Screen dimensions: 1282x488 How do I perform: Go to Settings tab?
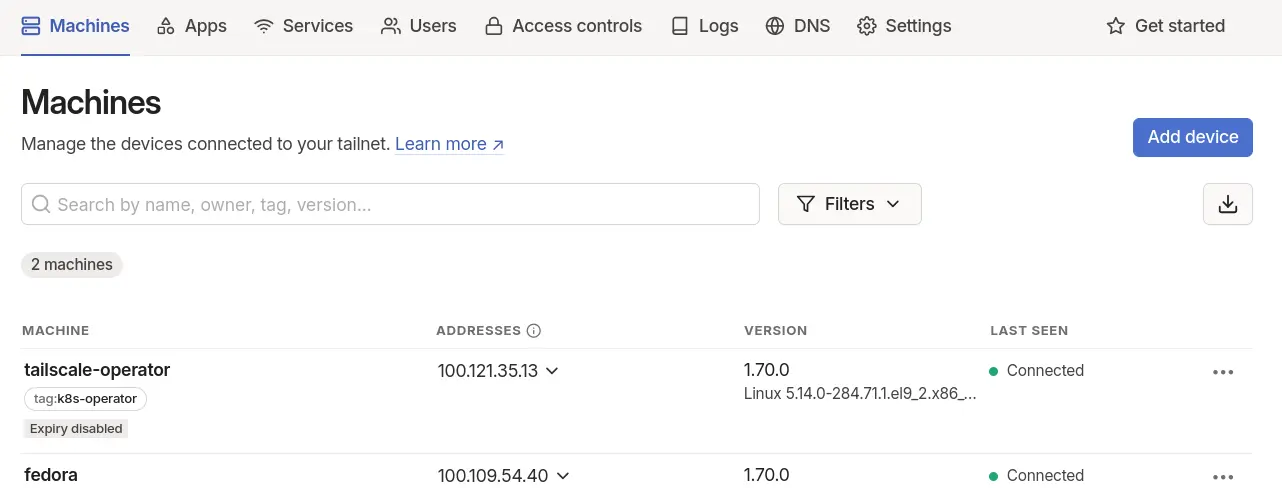coord(904,26)
